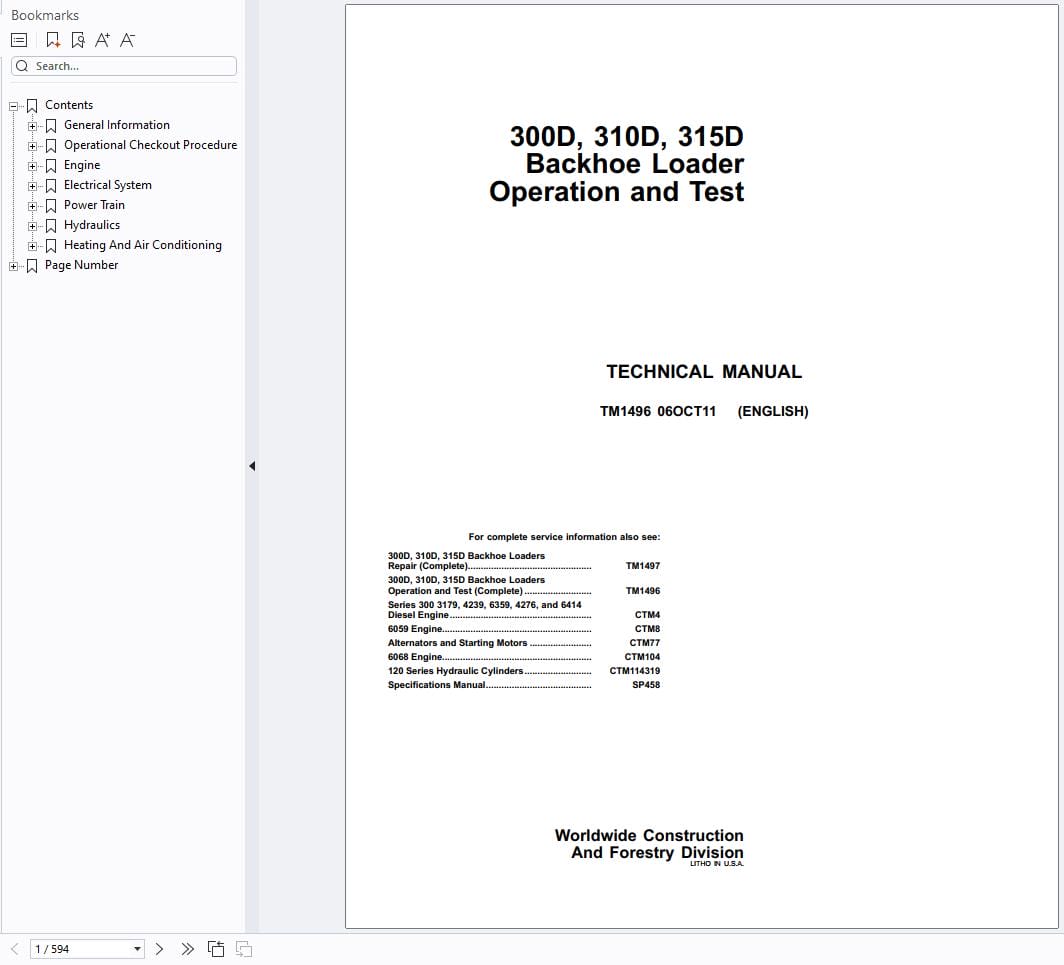Collapse the bookmarks panel with arrow handle
This screenshot has width=1064, height=965.
pyautogui.click(x=252, y=466)
